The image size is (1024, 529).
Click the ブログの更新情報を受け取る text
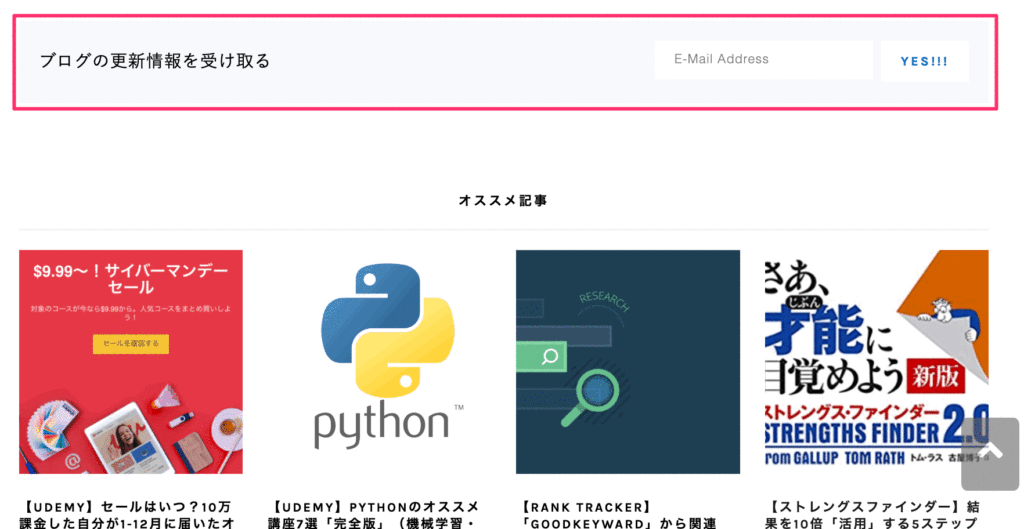pyautogui.click(x=155, y=61)
